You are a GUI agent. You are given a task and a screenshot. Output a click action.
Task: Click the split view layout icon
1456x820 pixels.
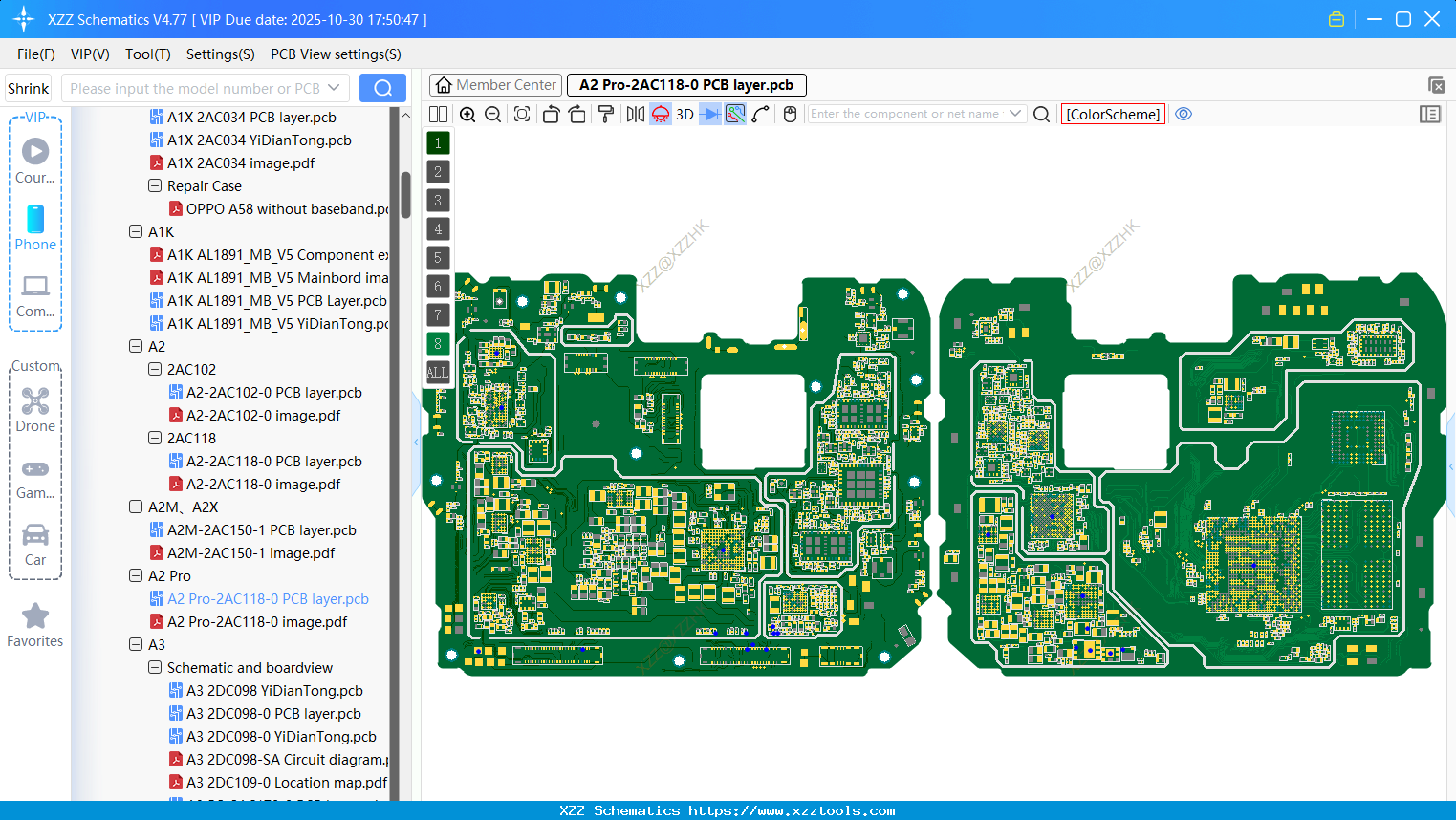click(439, 115)
